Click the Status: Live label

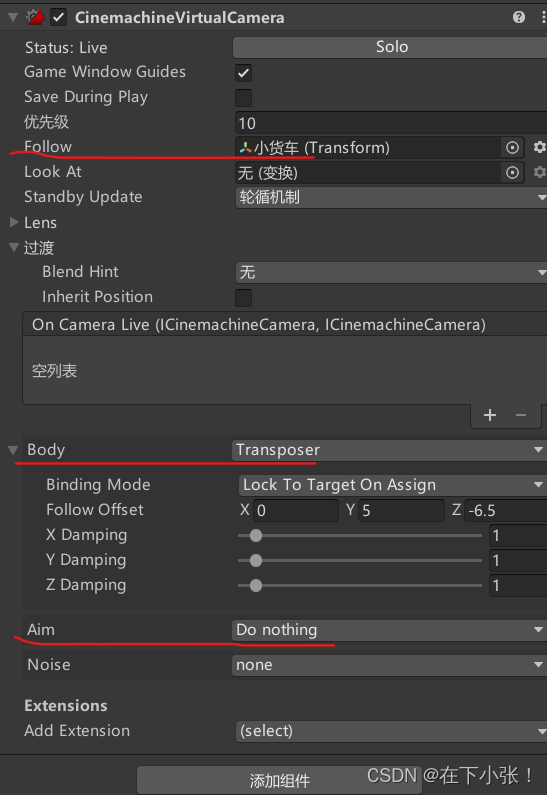(66, 48)
